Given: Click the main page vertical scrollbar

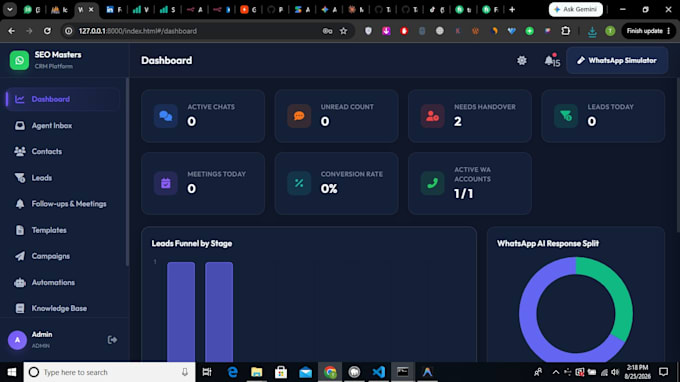Looking at the screenshot, I should pos(677,156).
